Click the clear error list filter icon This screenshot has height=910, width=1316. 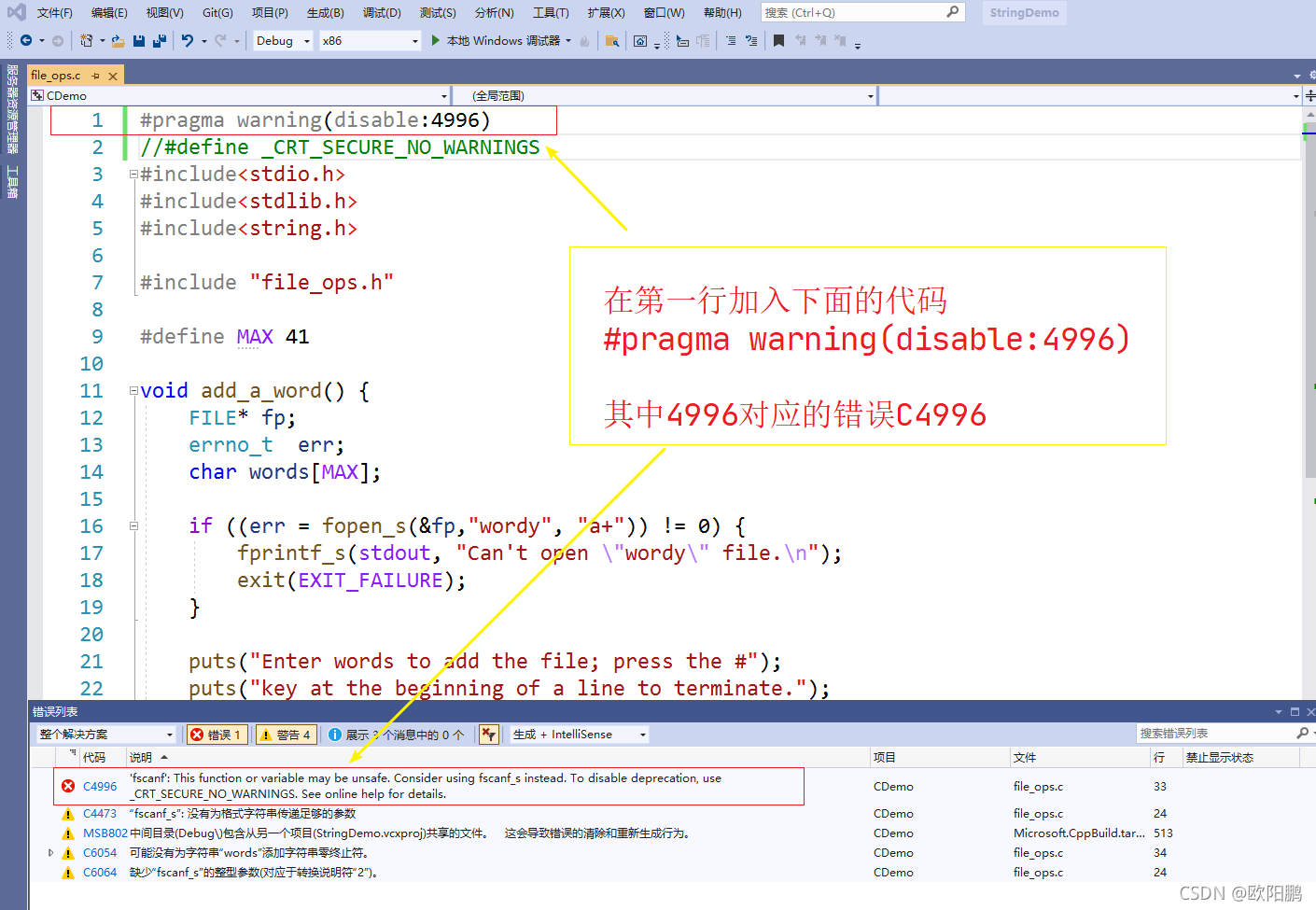pyautogui.click(x=488, y=735)
